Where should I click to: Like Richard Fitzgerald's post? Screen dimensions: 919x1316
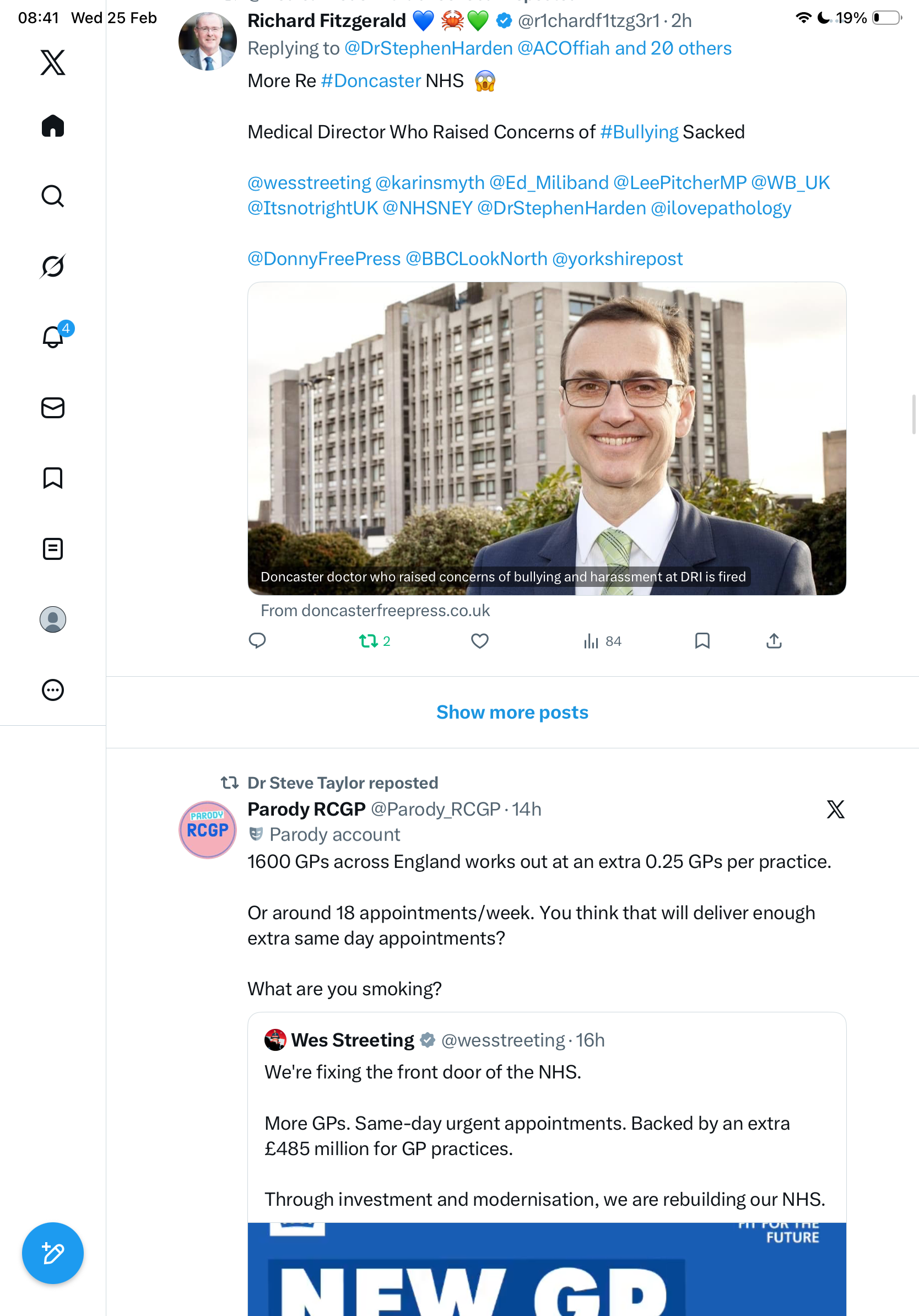(x=479, y=641)
